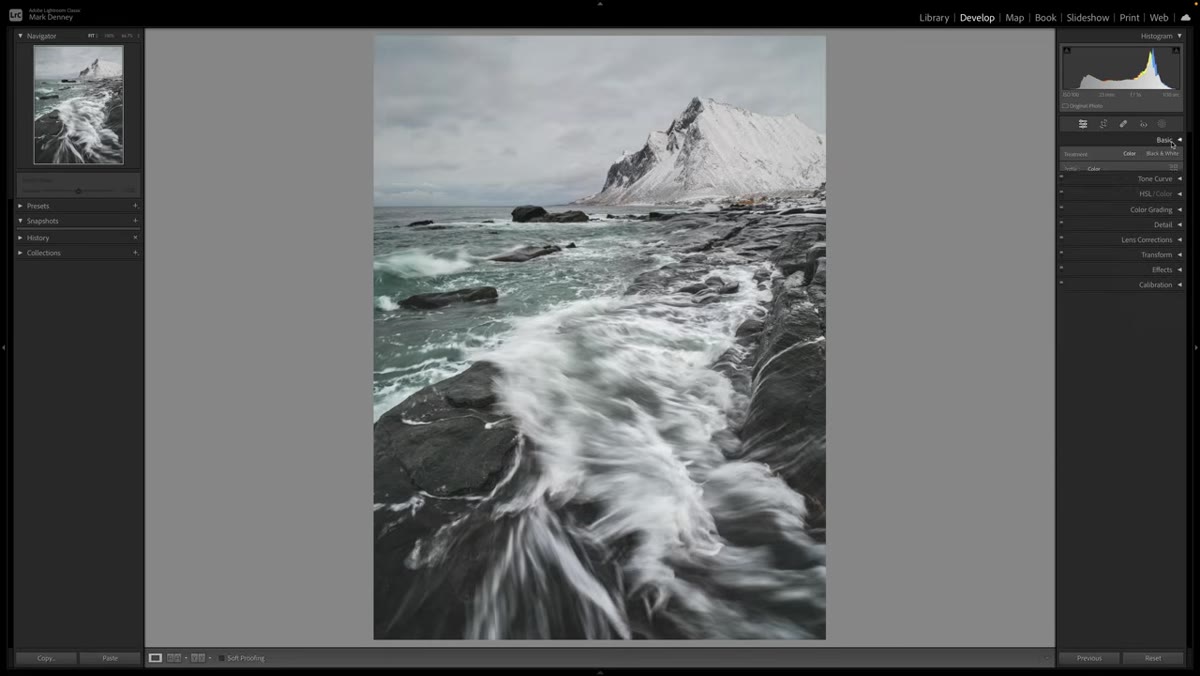Screen dimensions: 1200x676
Task: Toggle highlight clipping indicator in histogram
Action: (1177, 50)
